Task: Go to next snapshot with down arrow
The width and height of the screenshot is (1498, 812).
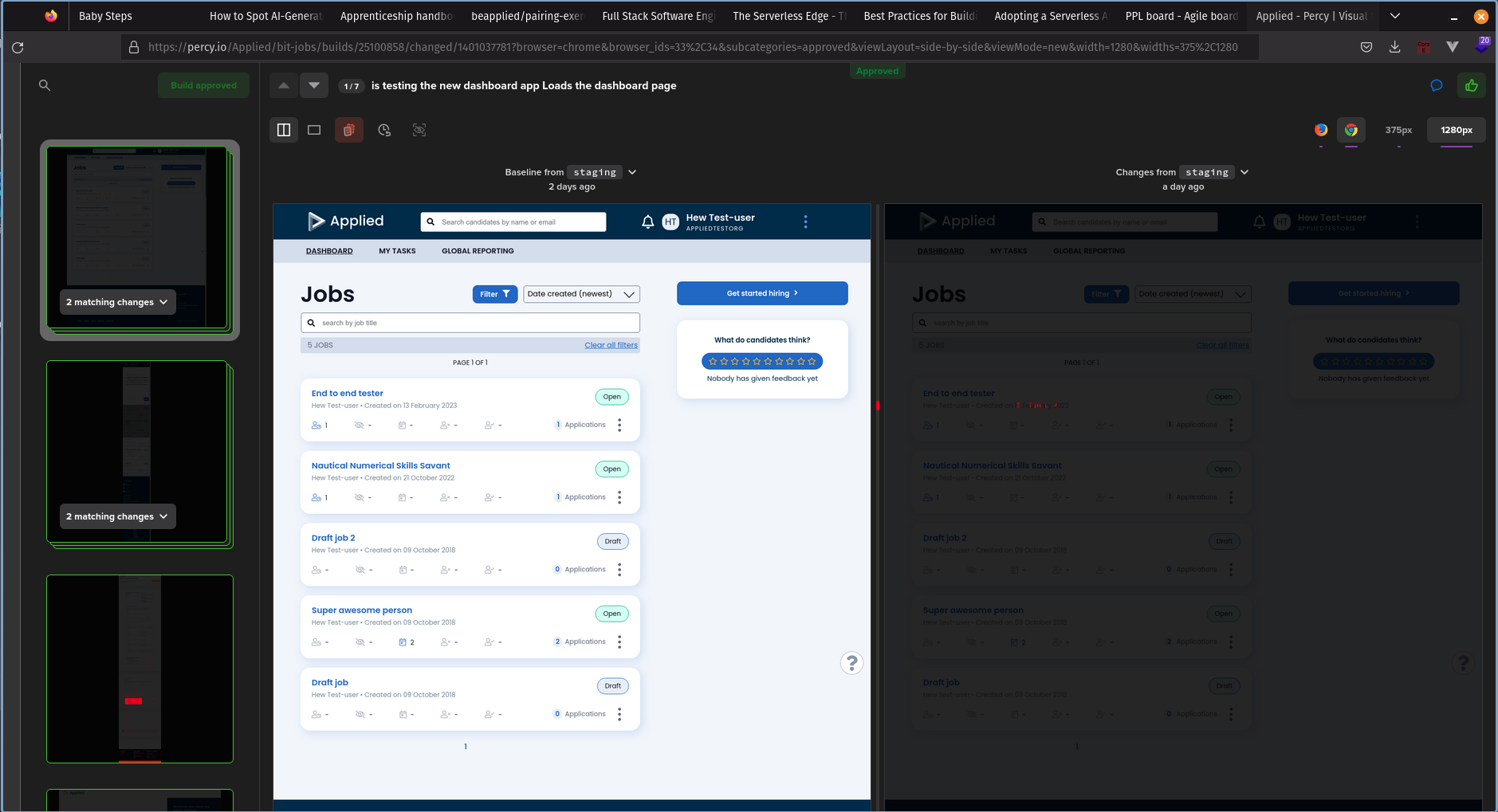Action: (x=314, y=85)
